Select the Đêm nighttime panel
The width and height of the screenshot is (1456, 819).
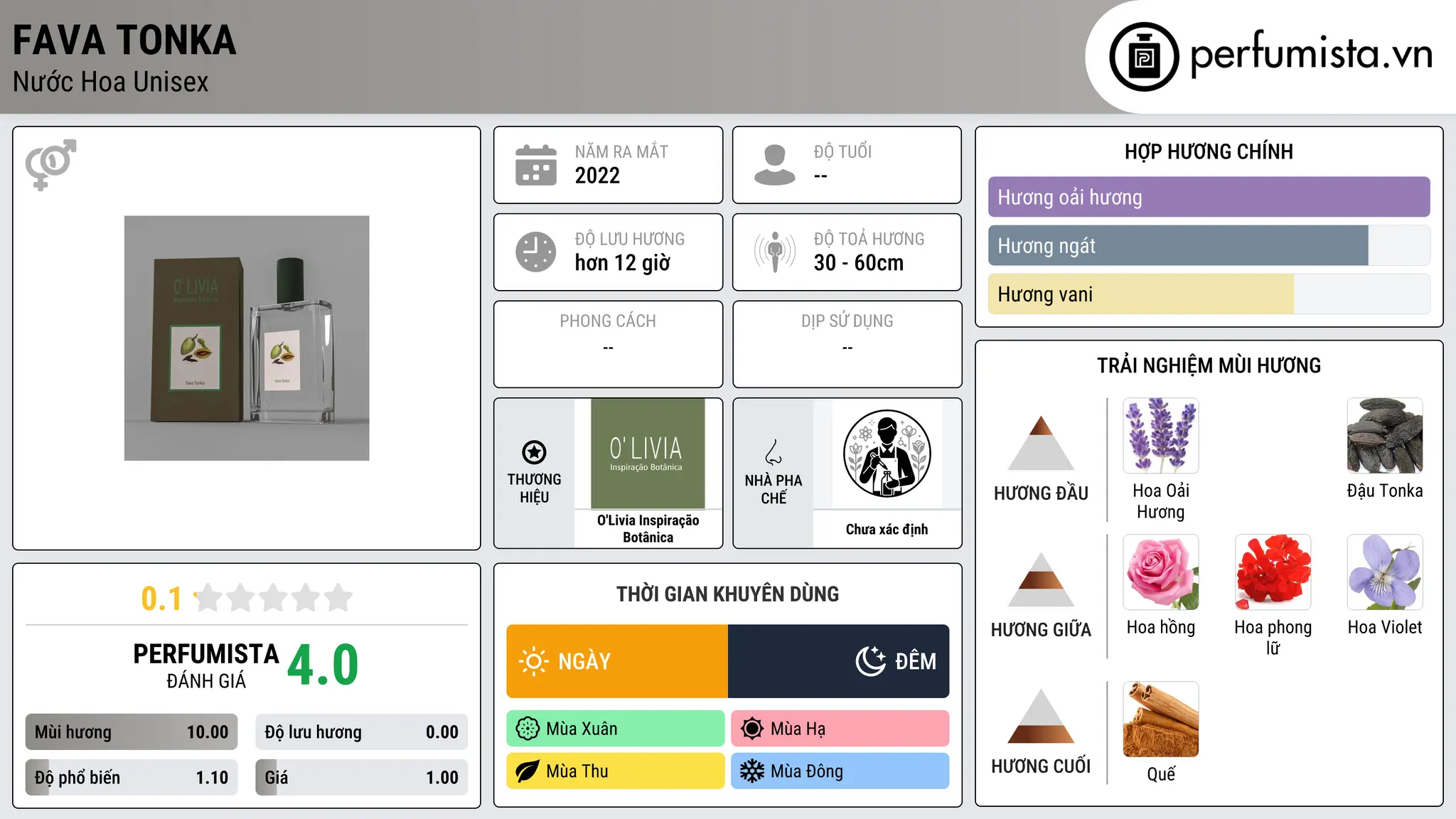pos(839,661)
